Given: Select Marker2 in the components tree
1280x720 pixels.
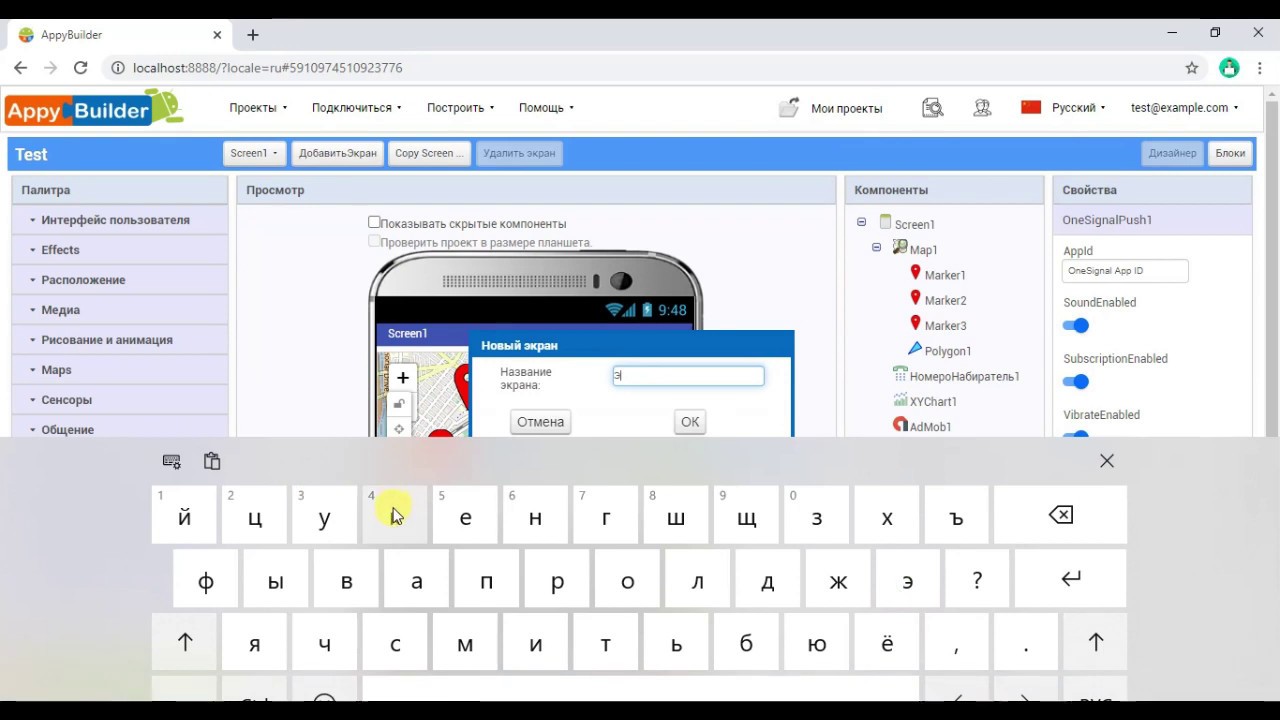Looking at the screenshot, I should [945, 300].
